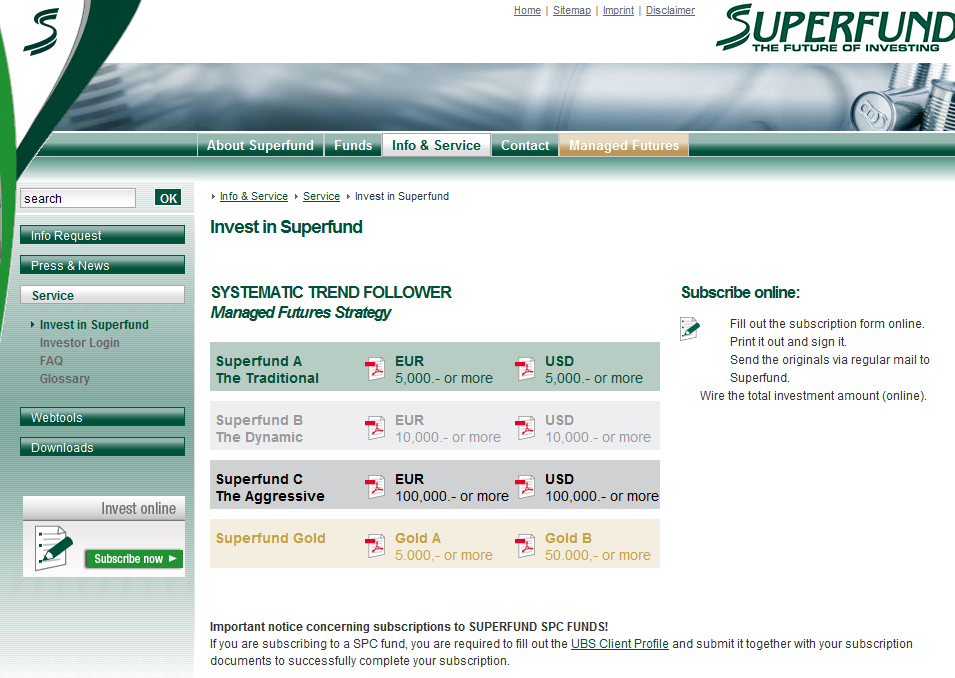Image resolution: width=955 pixels, height=678 pixels.
Task: Open the Imprint link
Action: (618, 10)
